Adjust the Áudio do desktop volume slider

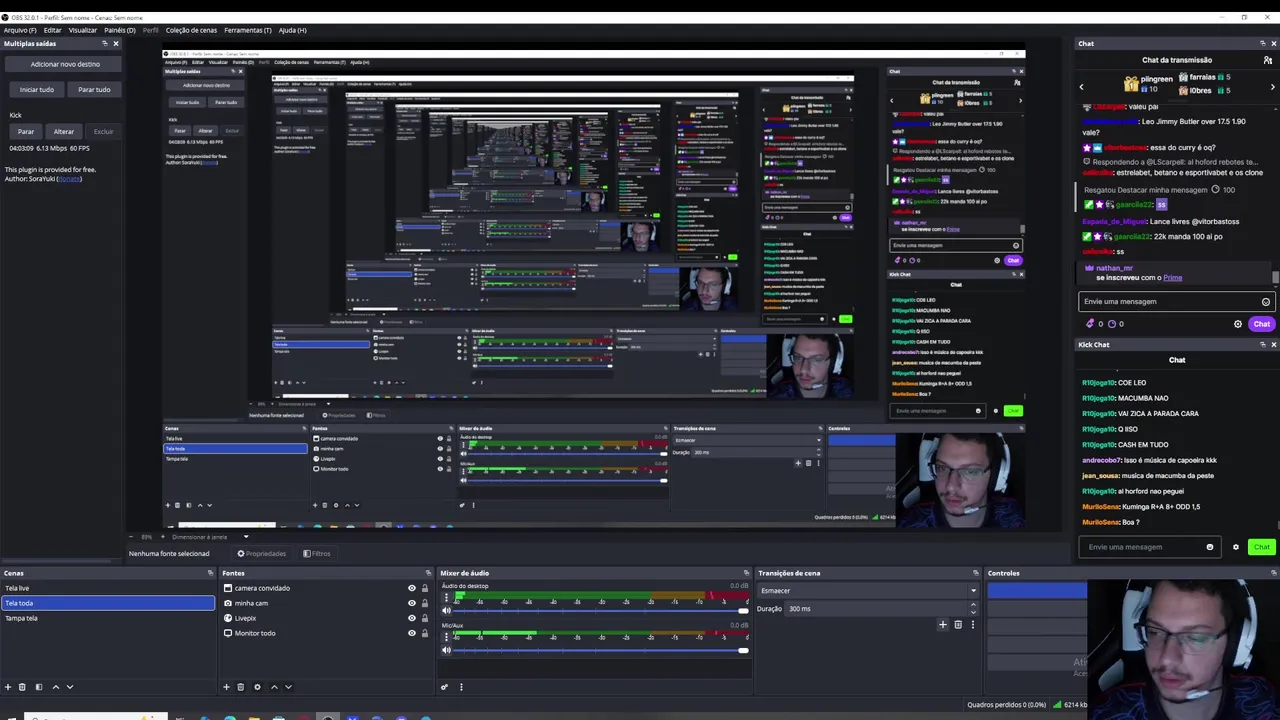[x=602, y=611]
